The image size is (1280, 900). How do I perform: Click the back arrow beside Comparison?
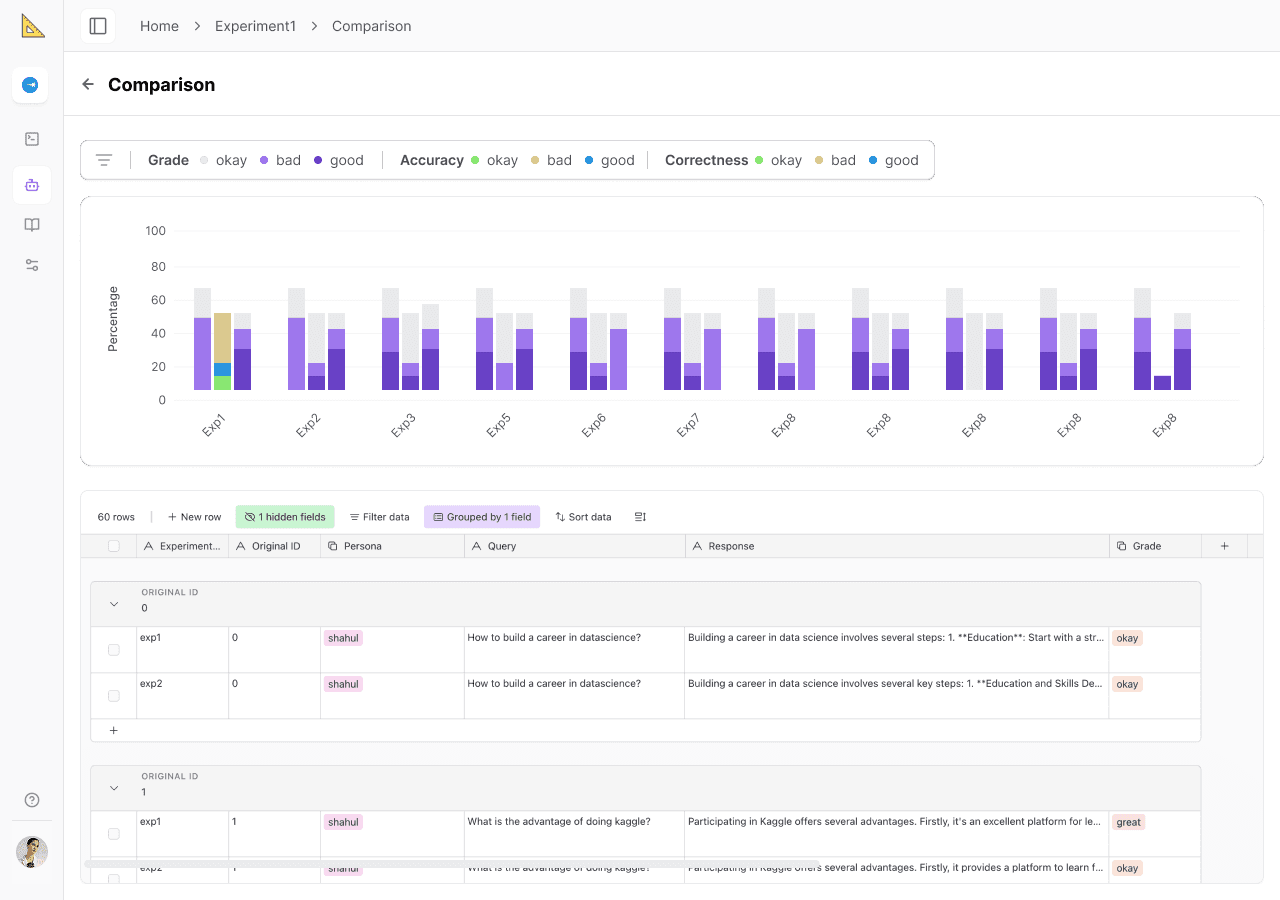coord(88,85)
